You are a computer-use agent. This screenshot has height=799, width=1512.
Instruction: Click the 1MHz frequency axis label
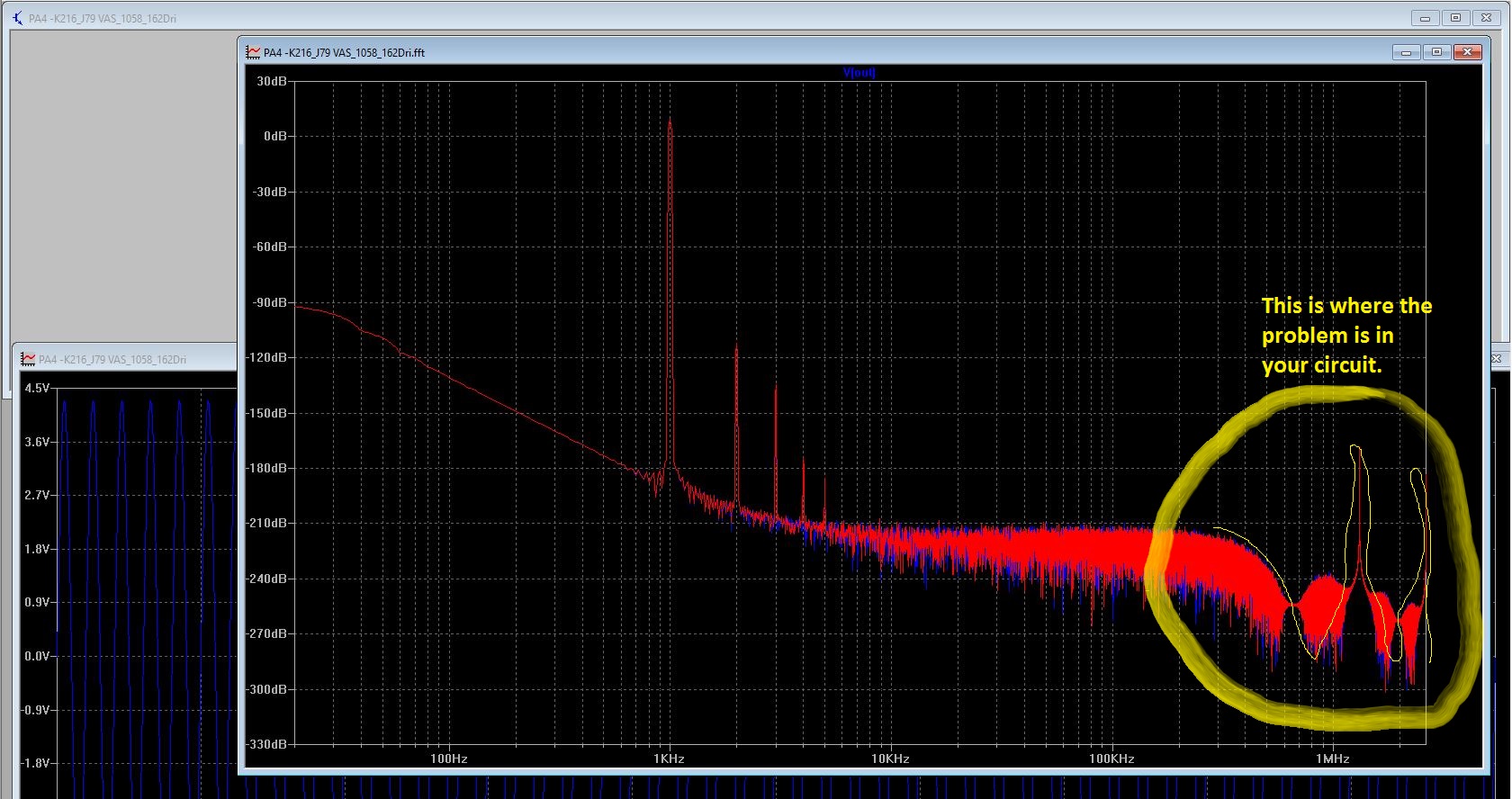1333,759
